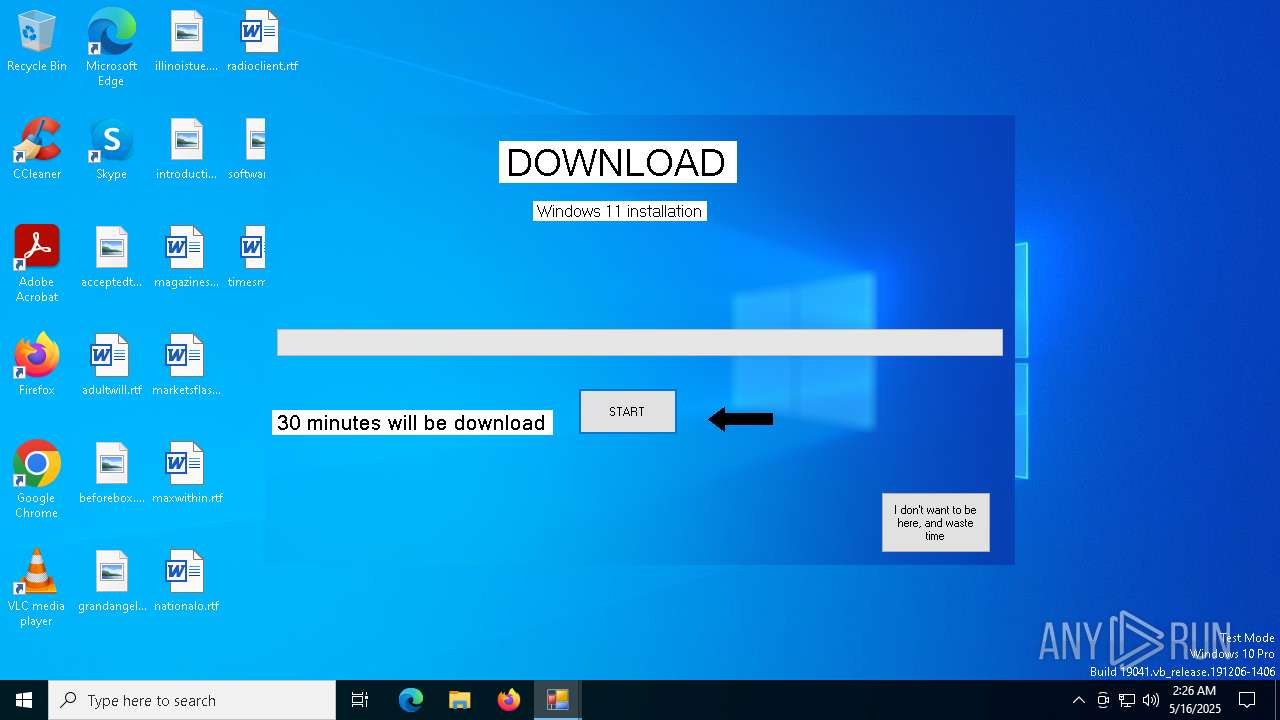
Task: Select the adultwill.rtf document icon
Action: point(111,366)
